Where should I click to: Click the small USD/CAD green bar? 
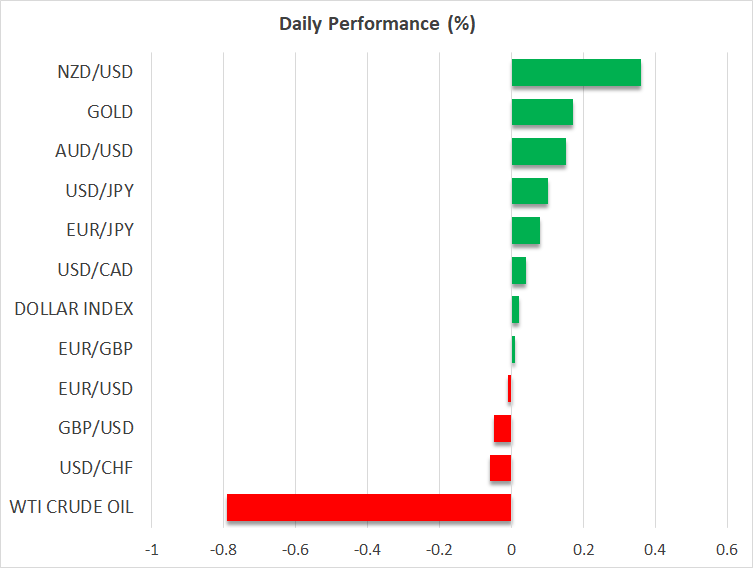click(x=518, y=270)
